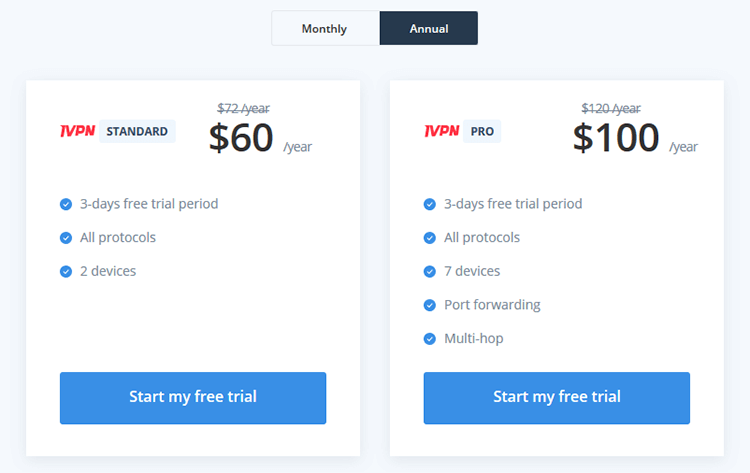This screenshot has width=750, height=473.
Task: Click checkmark beside 2 devices
Action: click(x=66, y=272)
